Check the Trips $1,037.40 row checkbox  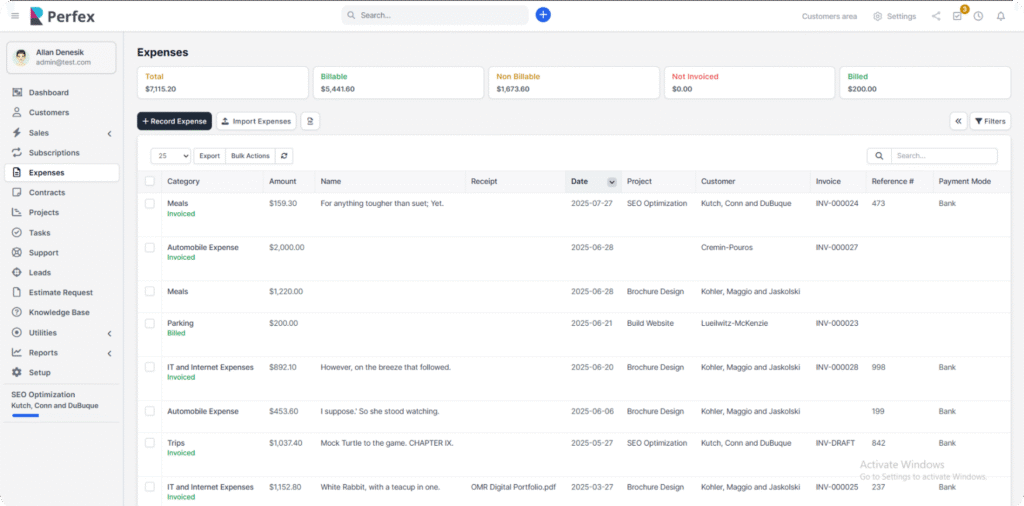(x=150, y=443)
